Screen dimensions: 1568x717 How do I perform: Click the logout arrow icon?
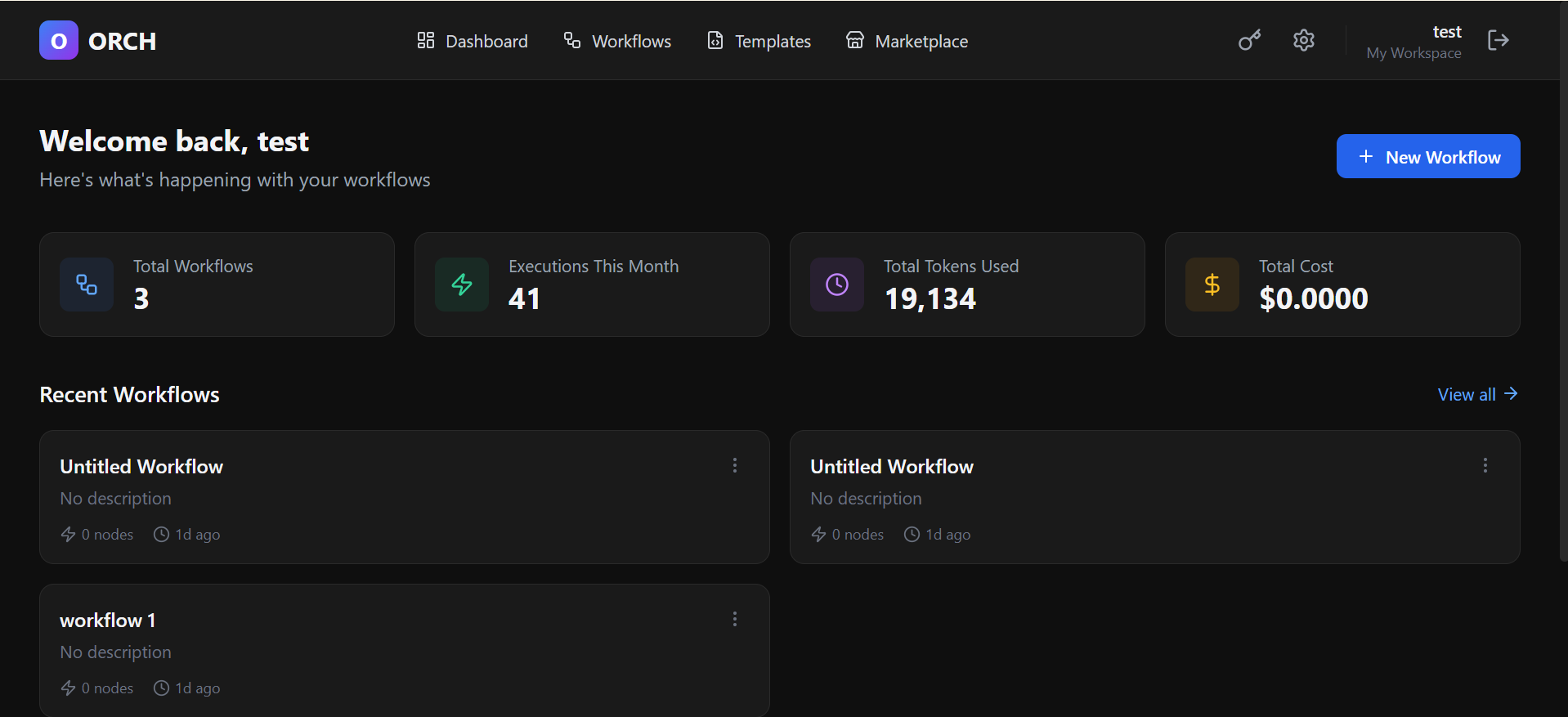1498,40
